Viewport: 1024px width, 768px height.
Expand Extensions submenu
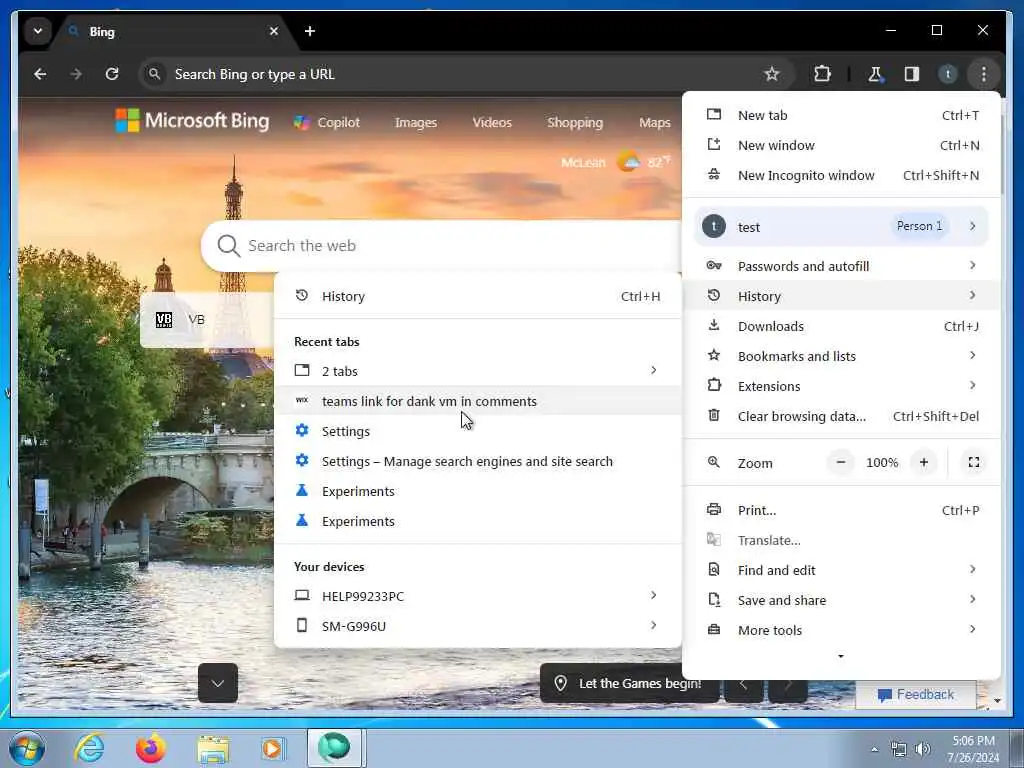[x=841, y=386]
